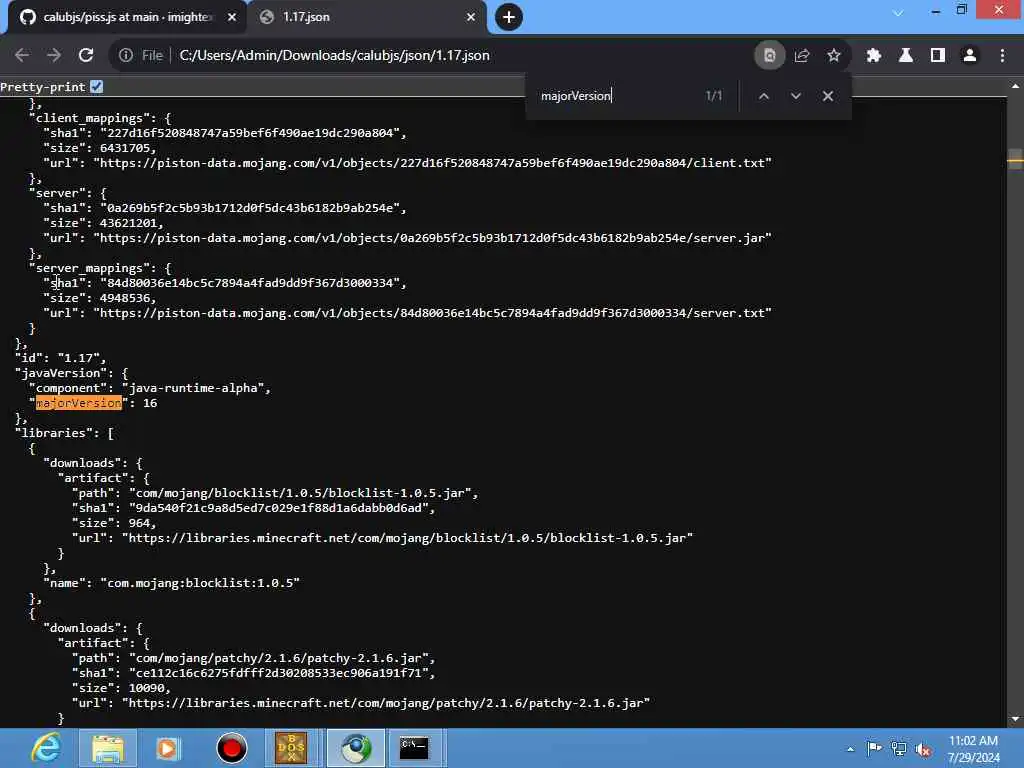Click the server.txt piston-data URL
The width and height of the screenshot is (1024, 768).
[432, 313]
